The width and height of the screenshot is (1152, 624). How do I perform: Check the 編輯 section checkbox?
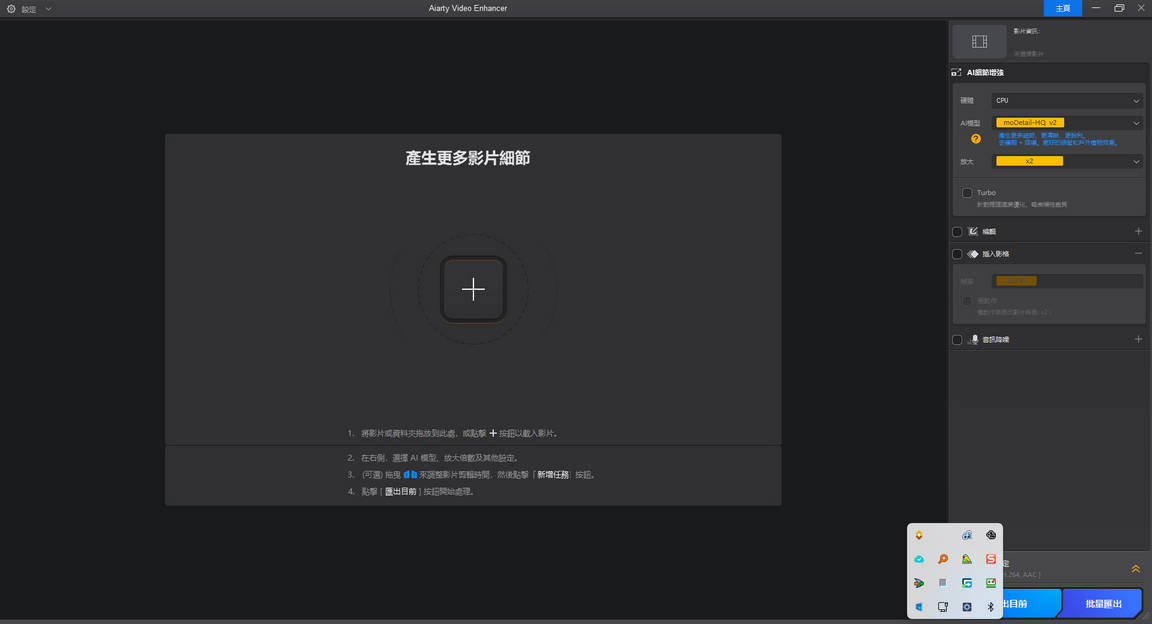pyautogui.click(x=956, y=231)
